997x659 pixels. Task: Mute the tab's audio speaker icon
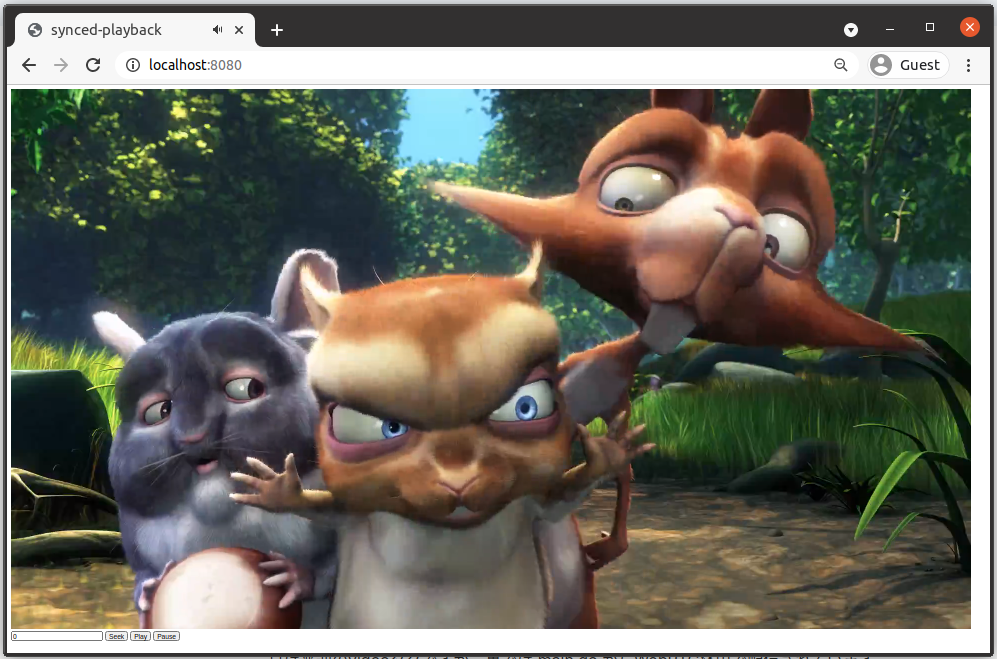[x=217, y=30]
